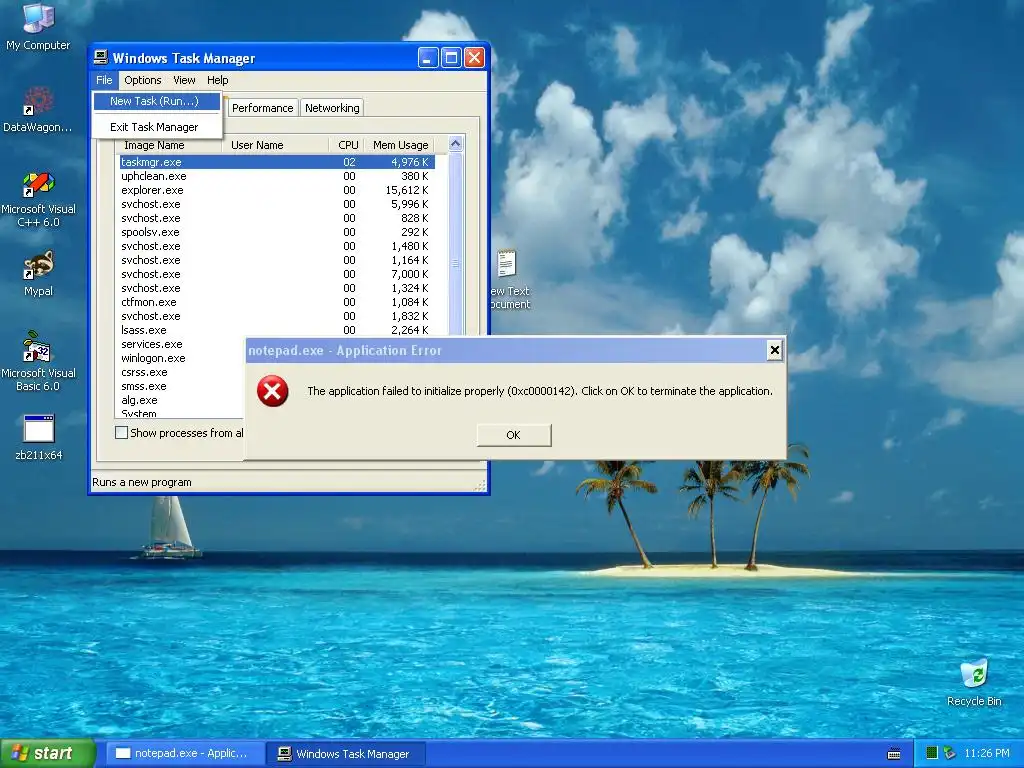Open the DataWagon desktop shortcut

click(38, 109)
